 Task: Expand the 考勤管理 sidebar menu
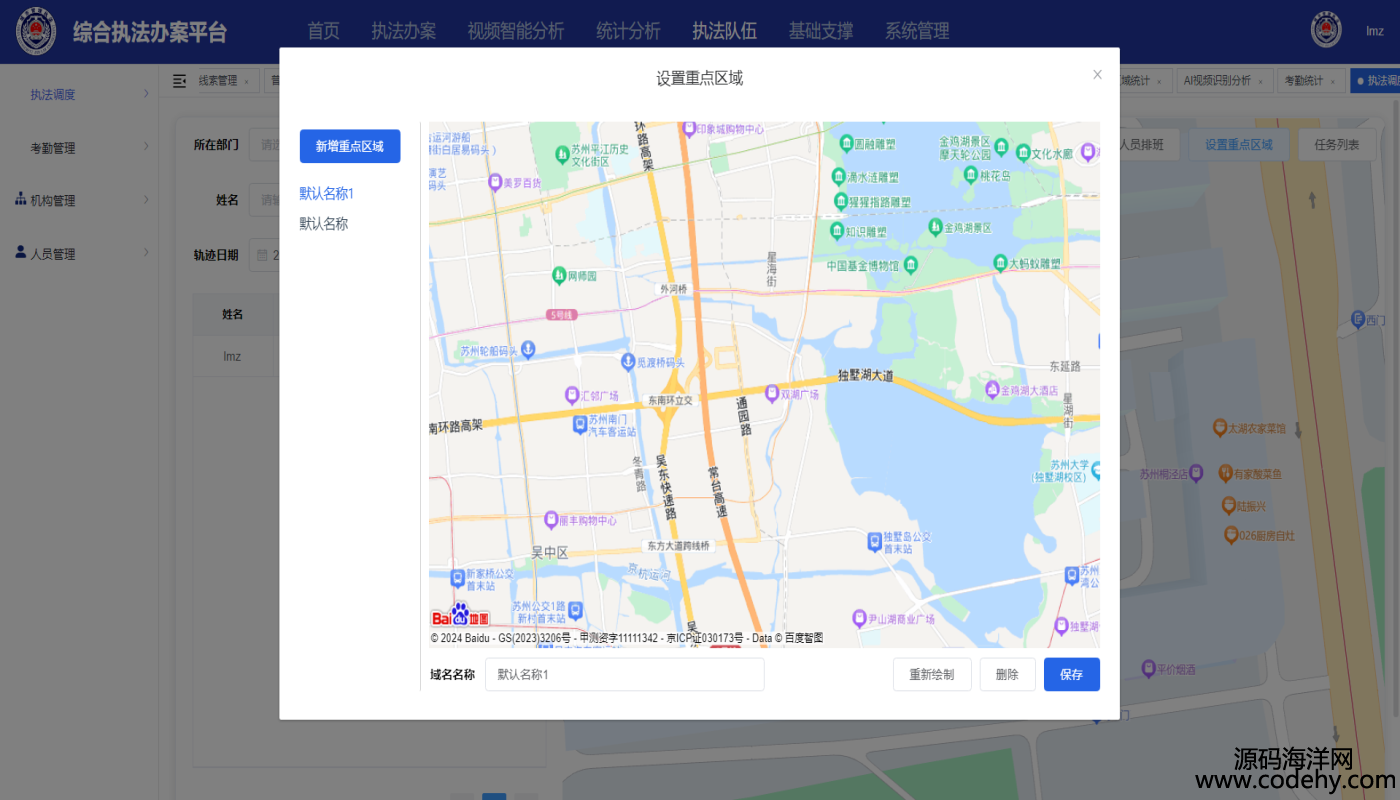click(80, 148)
